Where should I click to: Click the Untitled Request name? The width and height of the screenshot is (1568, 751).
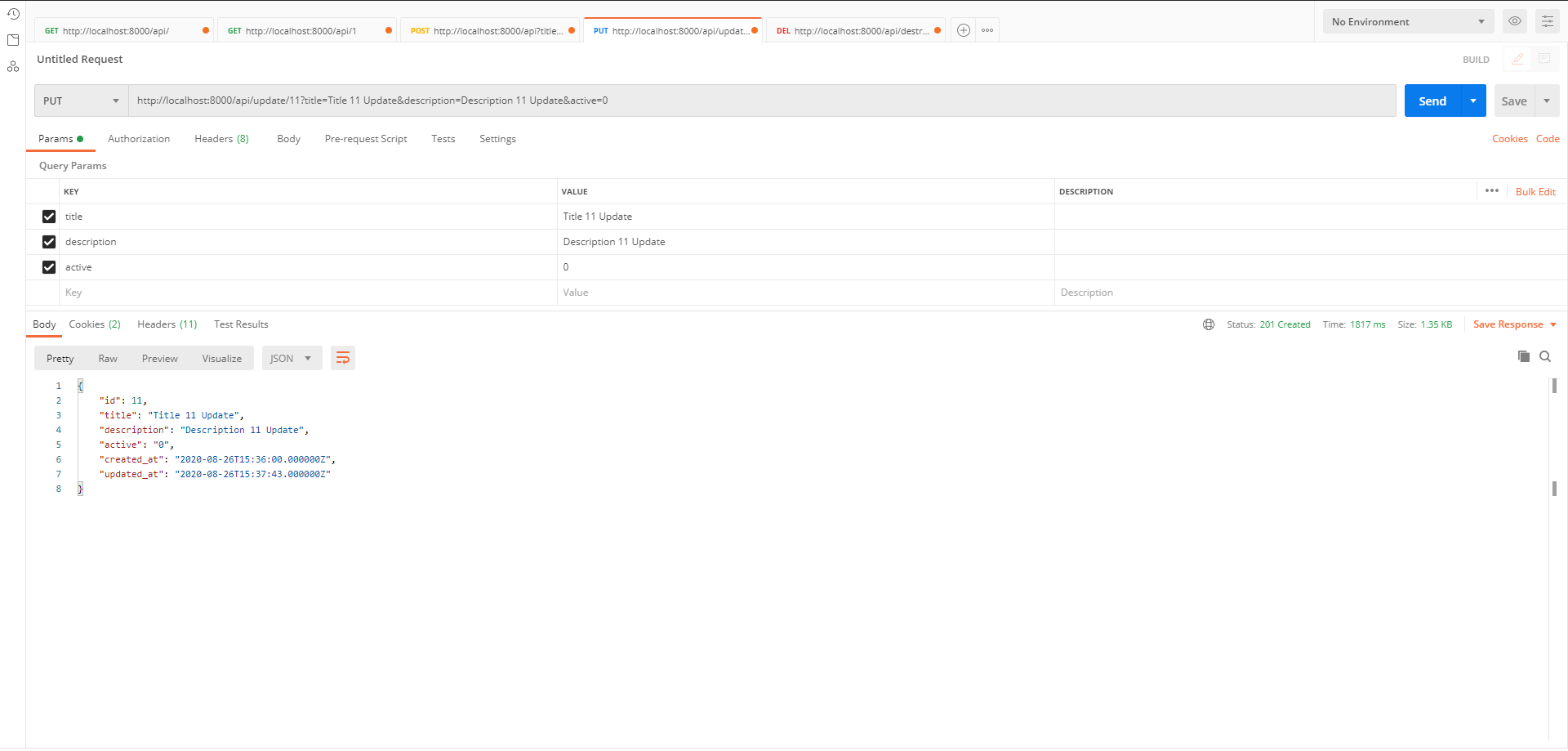(79, 59)
